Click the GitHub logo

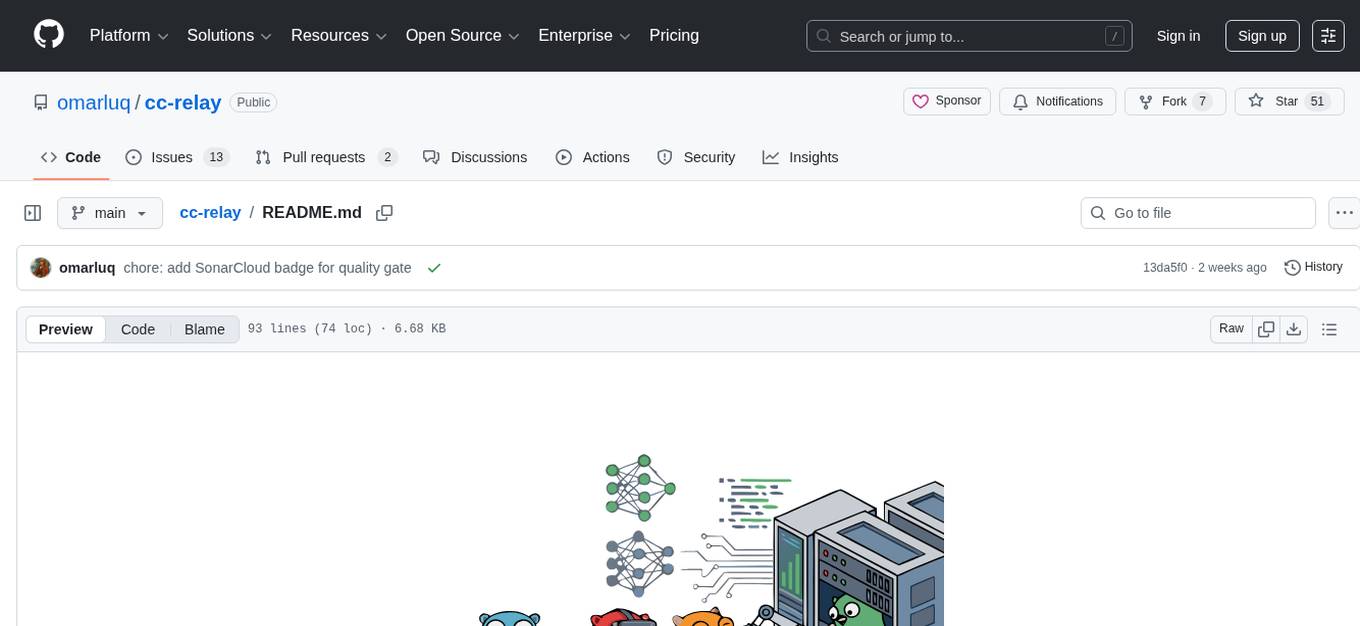coord(48,35)
